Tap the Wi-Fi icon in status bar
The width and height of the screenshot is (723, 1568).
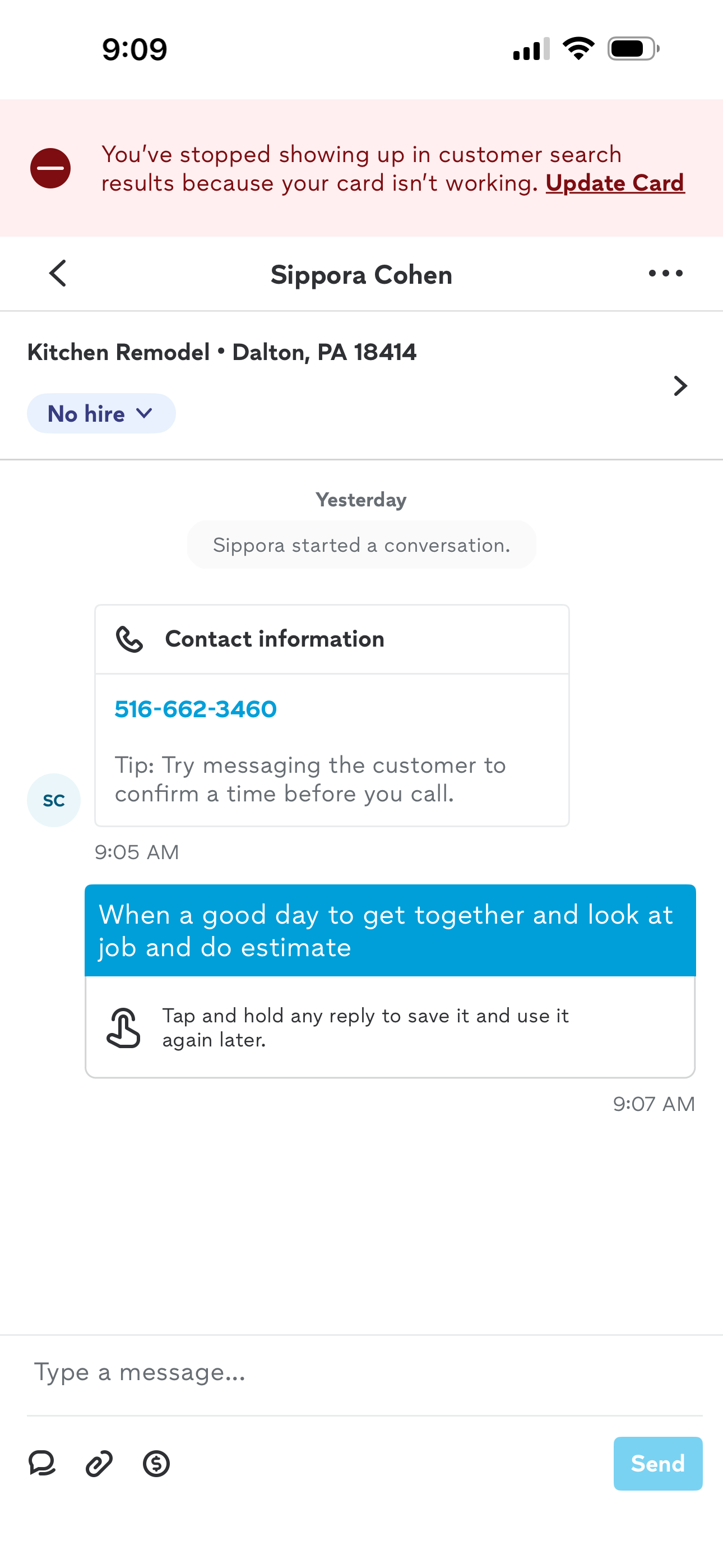578,48
